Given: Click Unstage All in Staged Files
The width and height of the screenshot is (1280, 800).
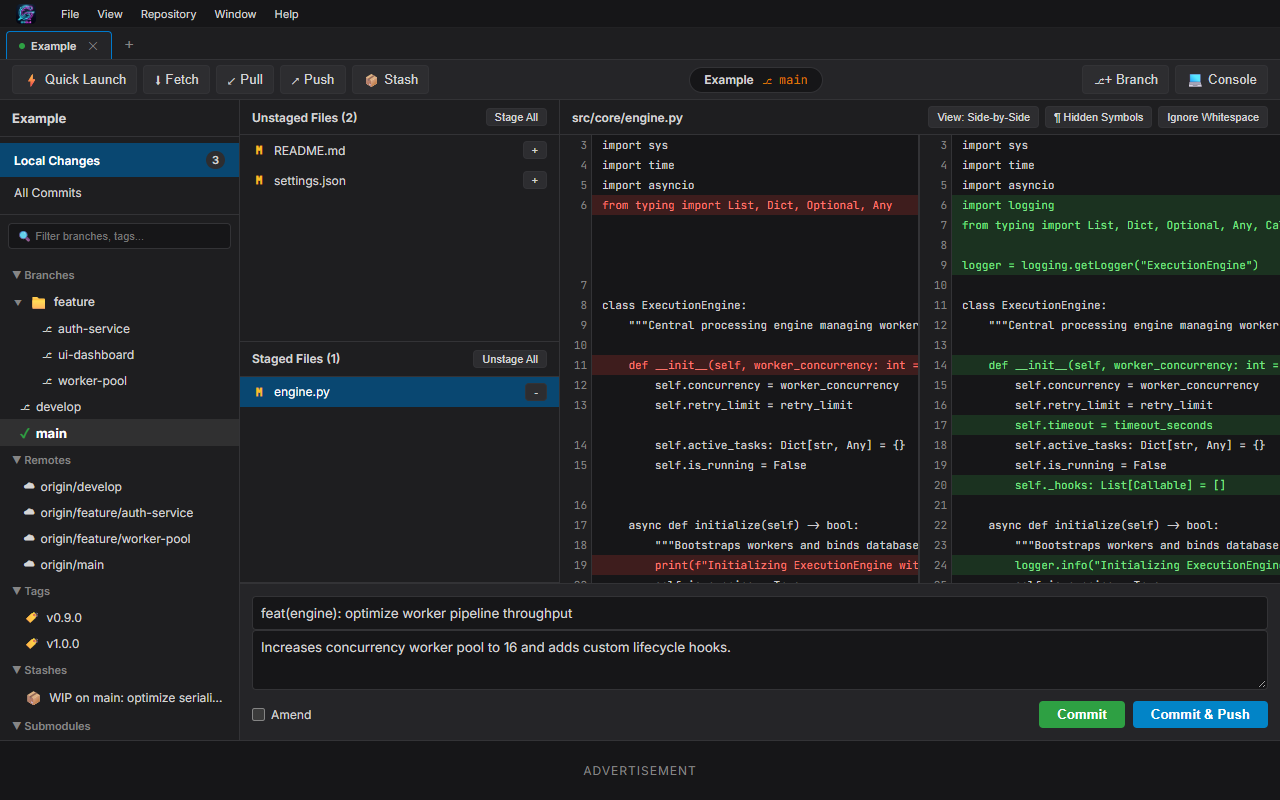Looking at the screenshot, I should (510, 359).
